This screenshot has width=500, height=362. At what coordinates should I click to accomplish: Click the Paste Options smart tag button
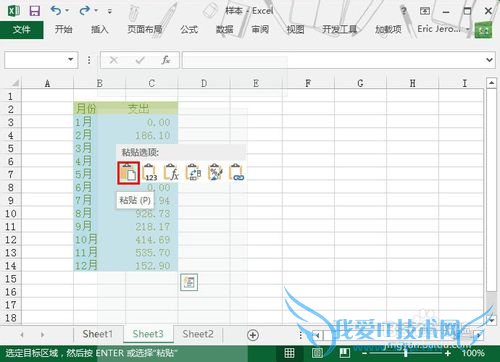pyautogui.click(x=189, y=282)
